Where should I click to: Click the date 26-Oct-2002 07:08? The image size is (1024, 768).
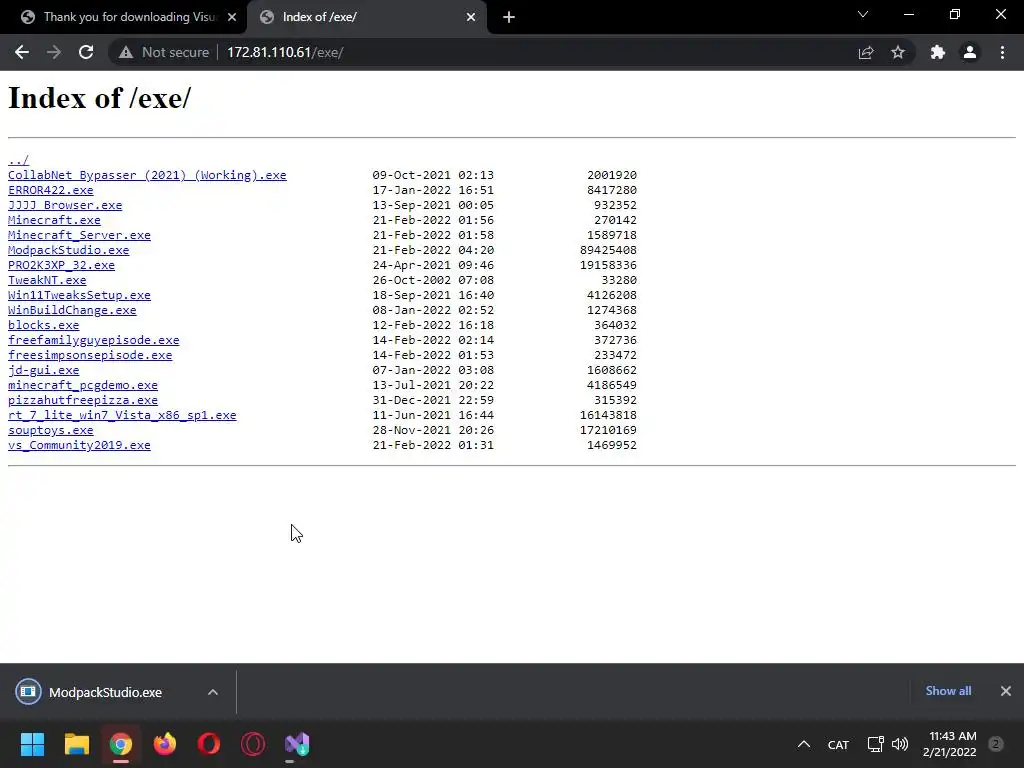[x=433, y=280]
